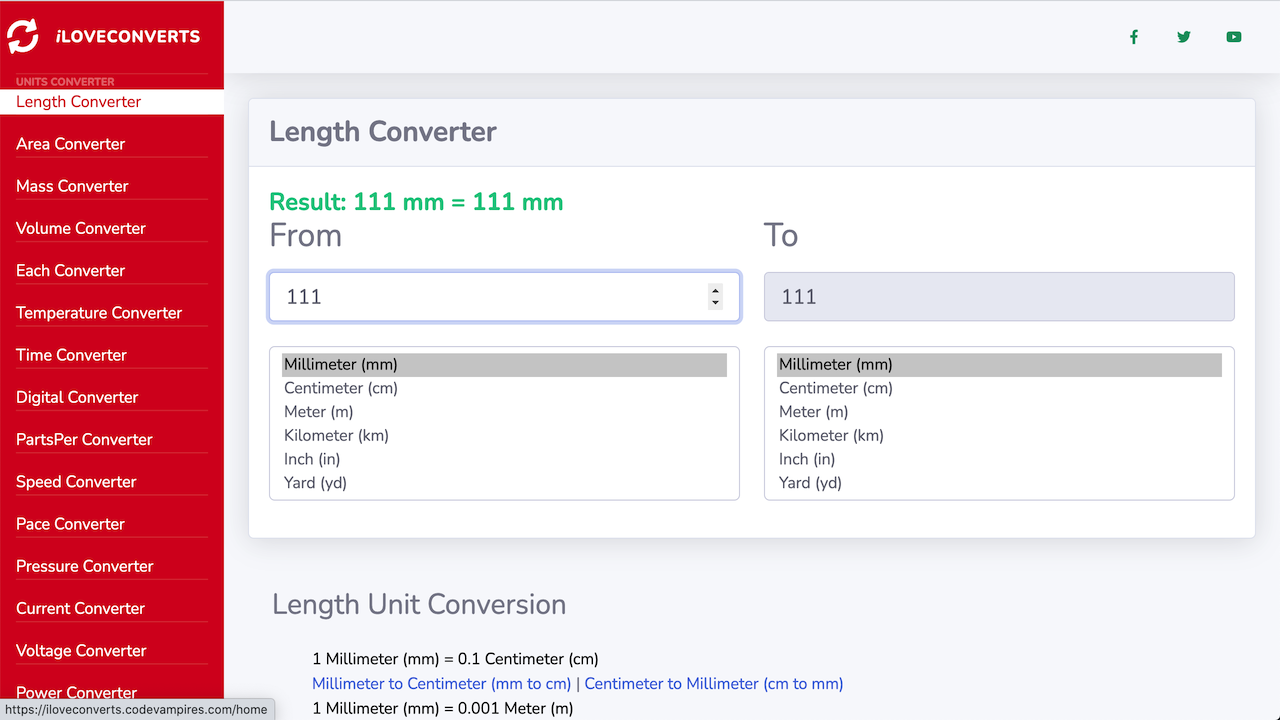Focus the From number input field
This screenshot has height=720, width=1280.
click(x=490, y=297)
